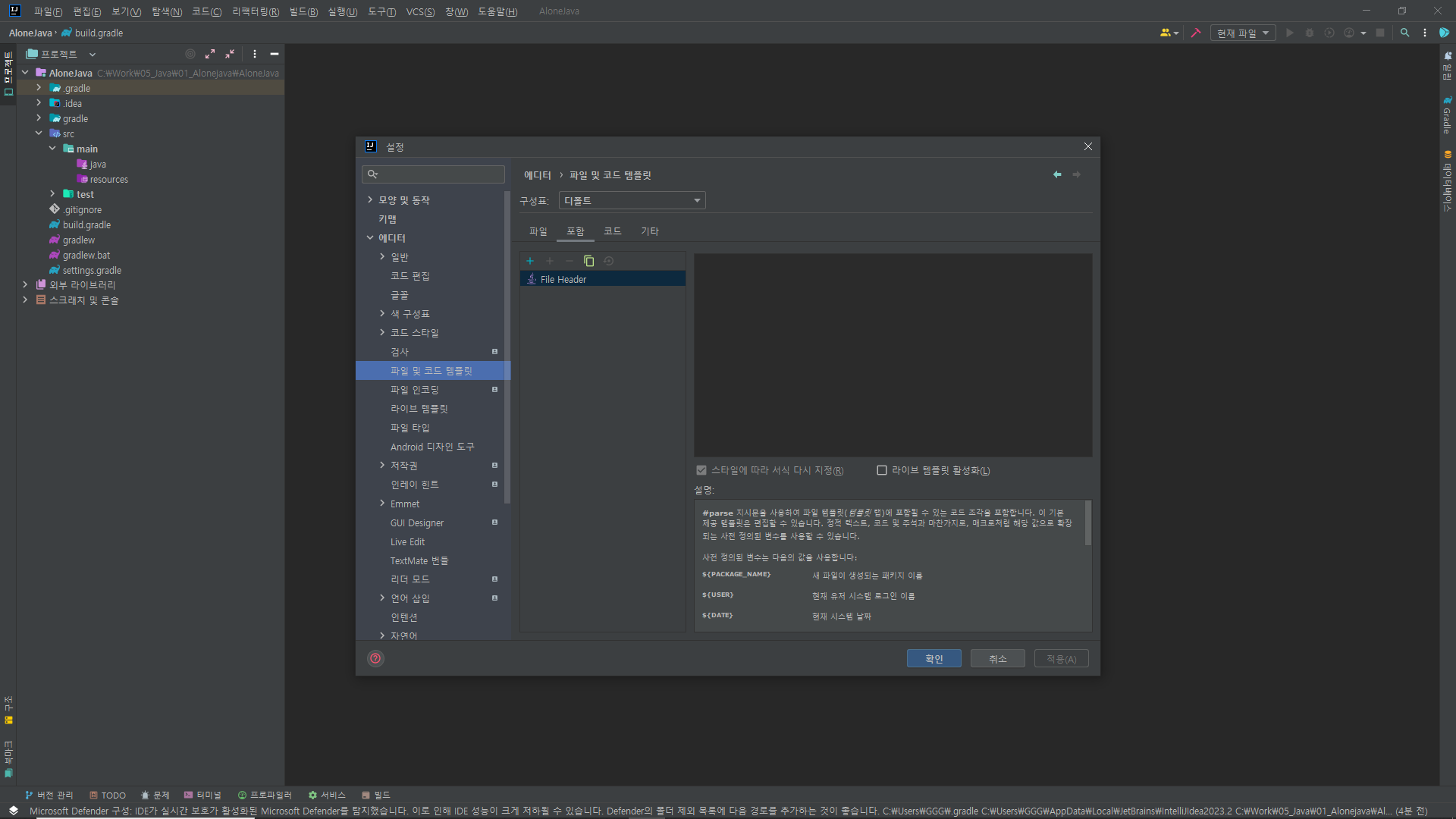The image size is (1456, 819).
Task: Open the scheme dropdown showing 디폴트
Action: (x=632, y=200)
